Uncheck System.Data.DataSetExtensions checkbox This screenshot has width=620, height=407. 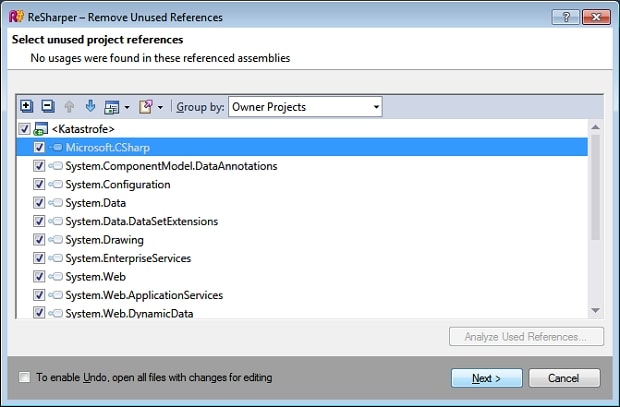pyautogui.click(x=39, y=221)
